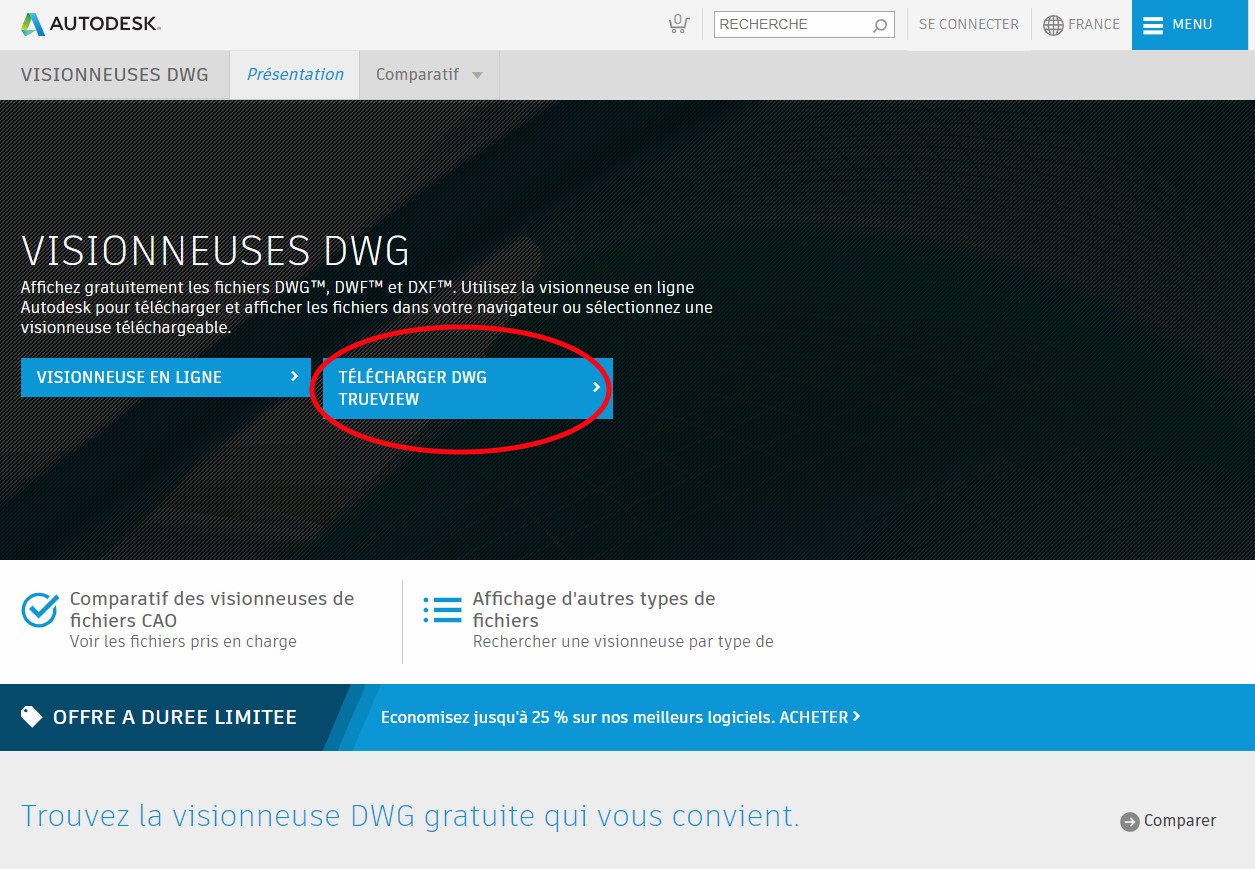Click 'Rechercher une visionneuse par type de' text
The width and height of the screenshot is (1255, 869).
[x=623, y=641]
